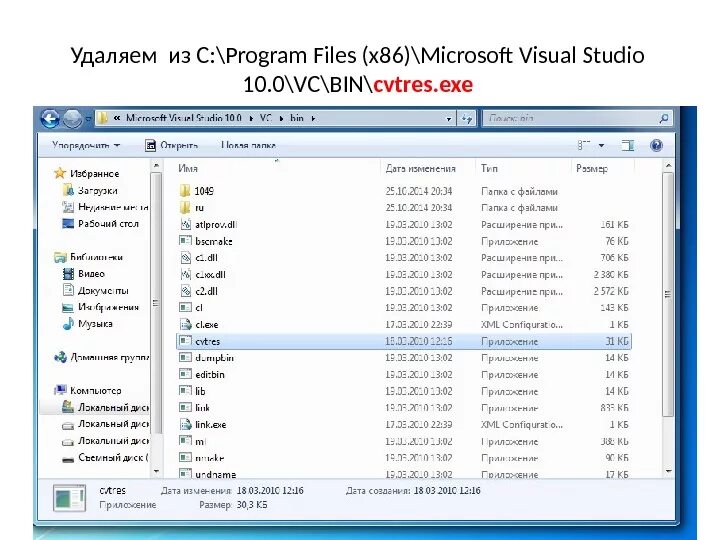Image resolution: width=720 pixels, height=540 pixels.
Task: Select the ru folder icon
Action: 185,208
